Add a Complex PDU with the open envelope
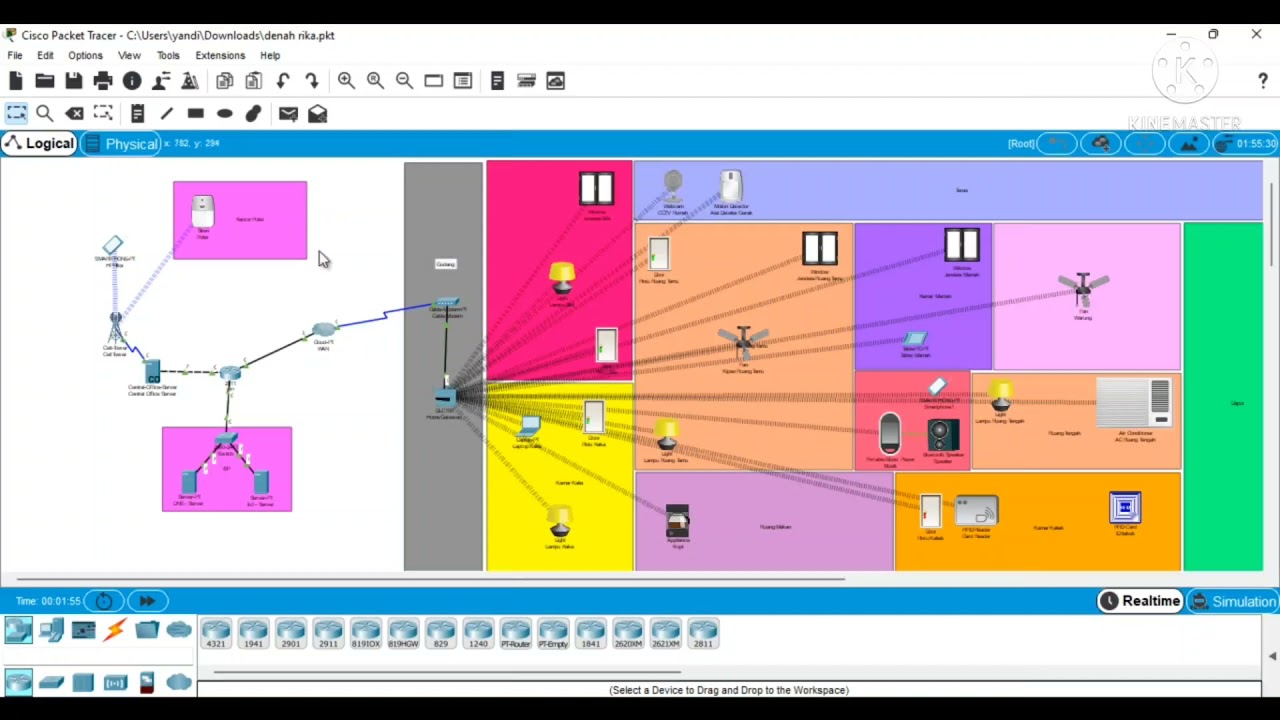The width and height of the screenshot is (1280, 720). (x=318, y=114)
